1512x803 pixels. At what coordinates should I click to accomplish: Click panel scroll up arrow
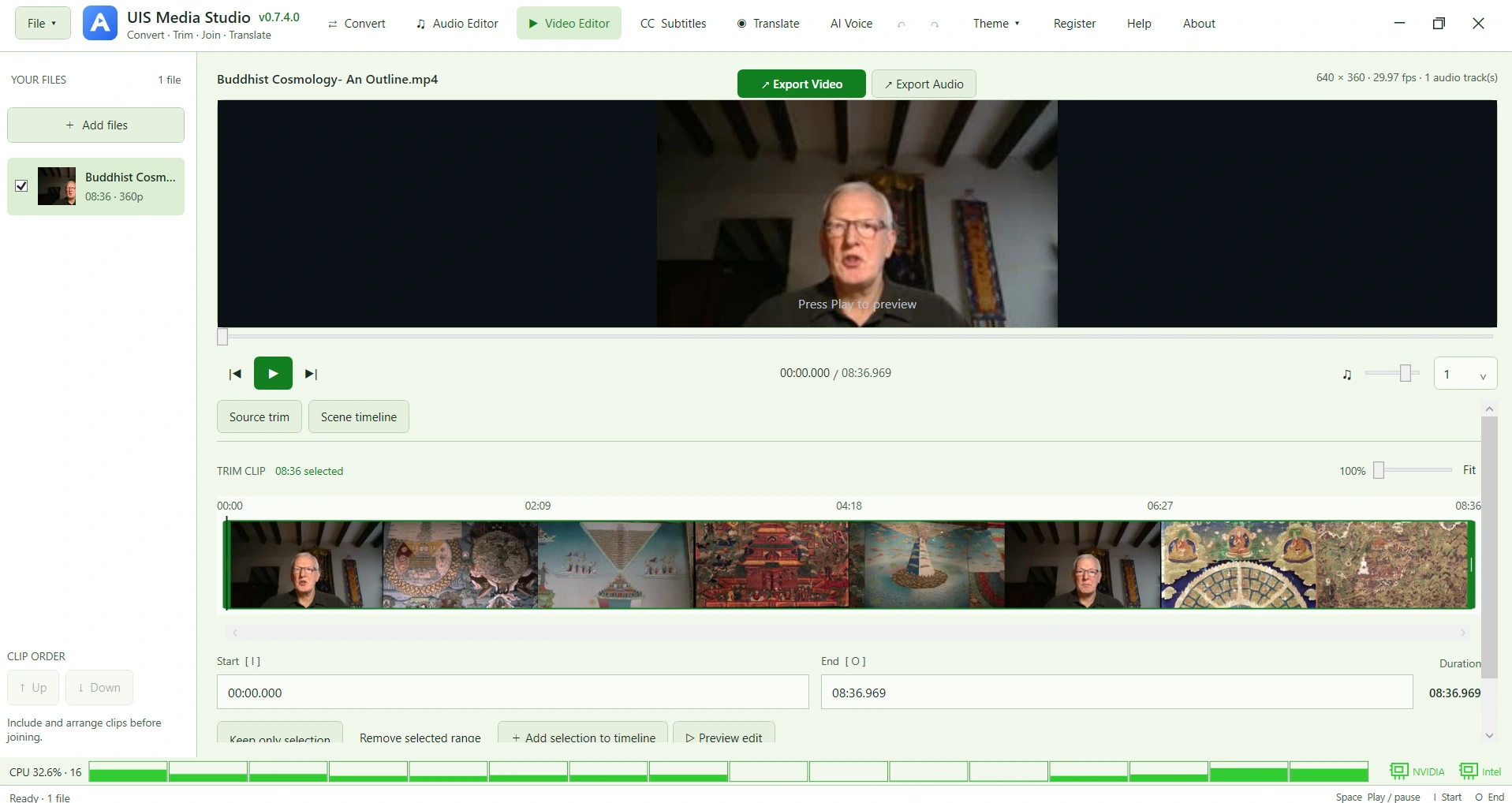(x=1489, y=409)
